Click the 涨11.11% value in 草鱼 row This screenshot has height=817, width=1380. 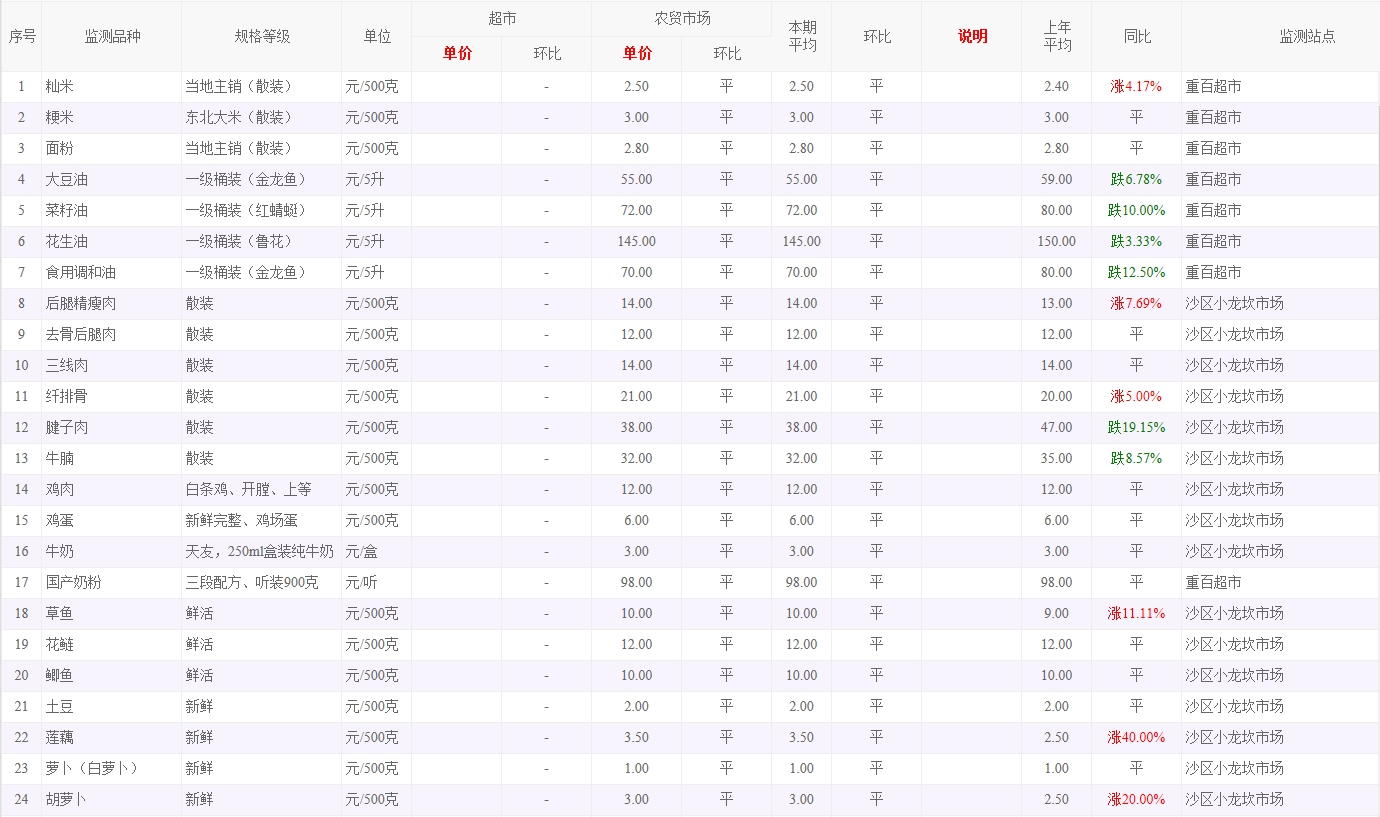[x=1136, y=614]
